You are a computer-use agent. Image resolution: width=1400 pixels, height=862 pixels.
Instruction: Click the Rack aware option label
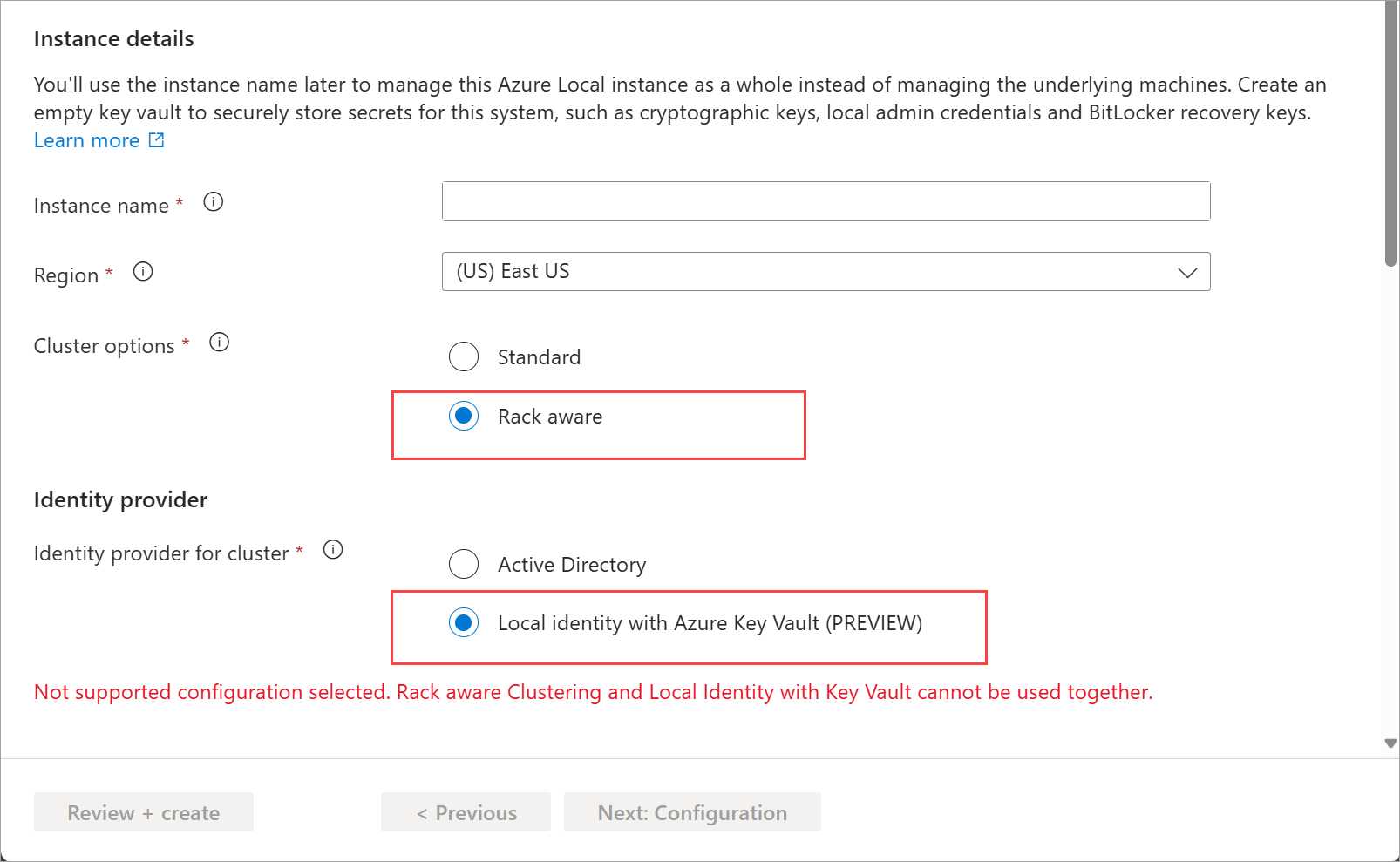[550, 417]
